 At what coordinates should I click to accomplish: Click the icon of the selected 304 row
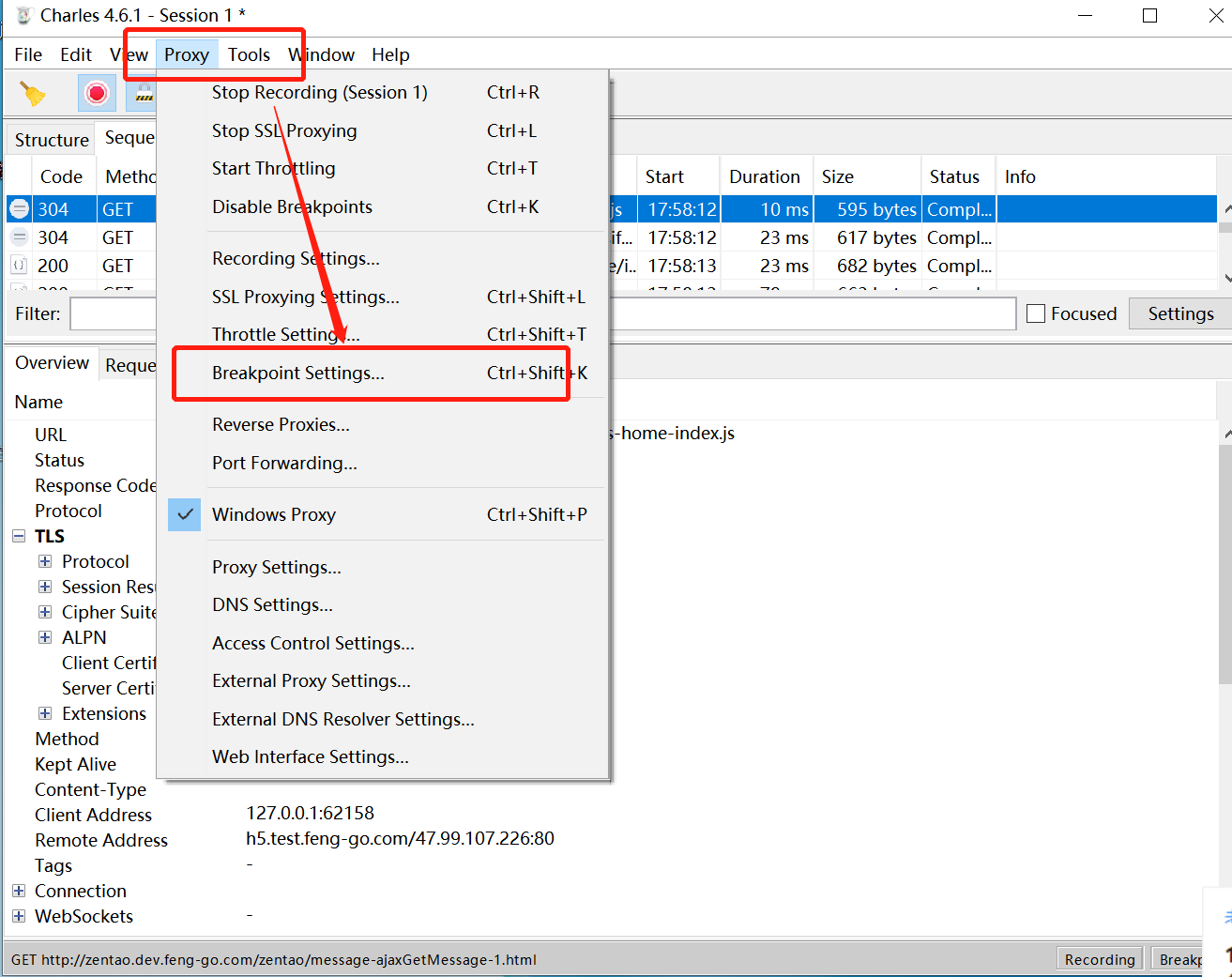tap(19, 208)
